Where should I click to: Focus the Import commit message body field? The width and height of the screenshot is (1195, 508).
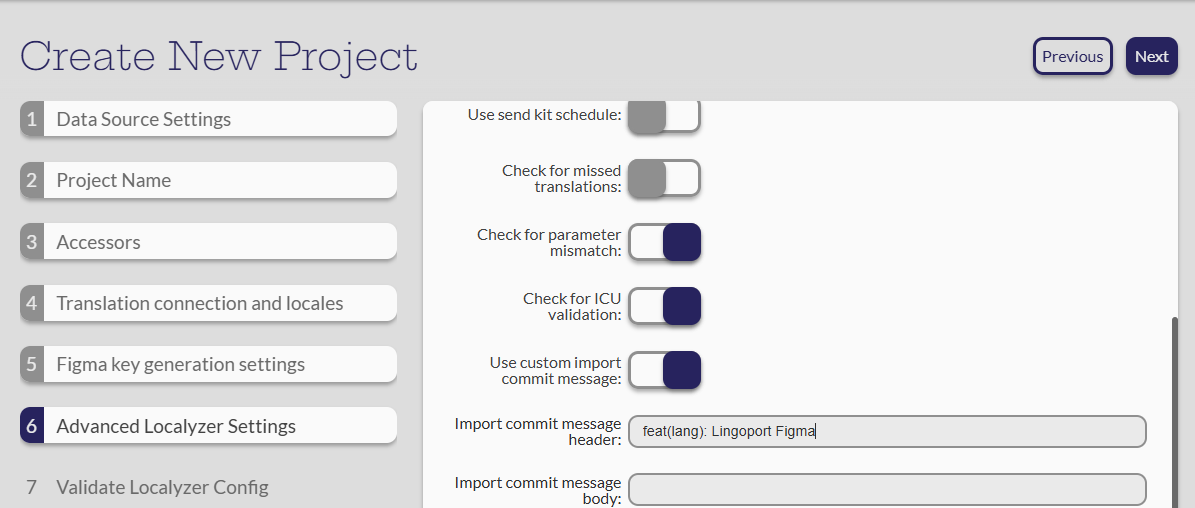[887, 490]
